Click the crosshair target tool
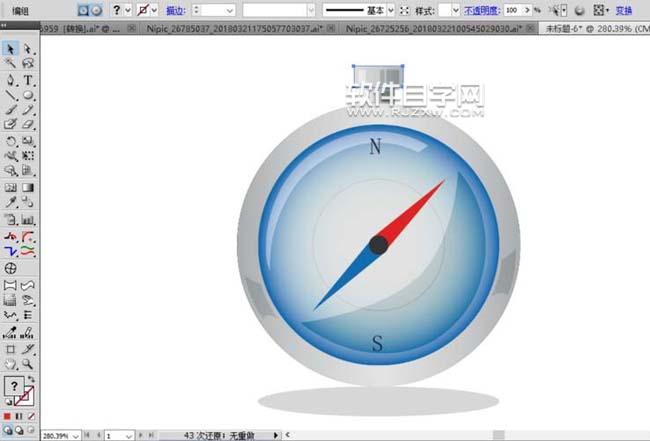The height and width of the screenshot is (441, 650). (10, 268)
